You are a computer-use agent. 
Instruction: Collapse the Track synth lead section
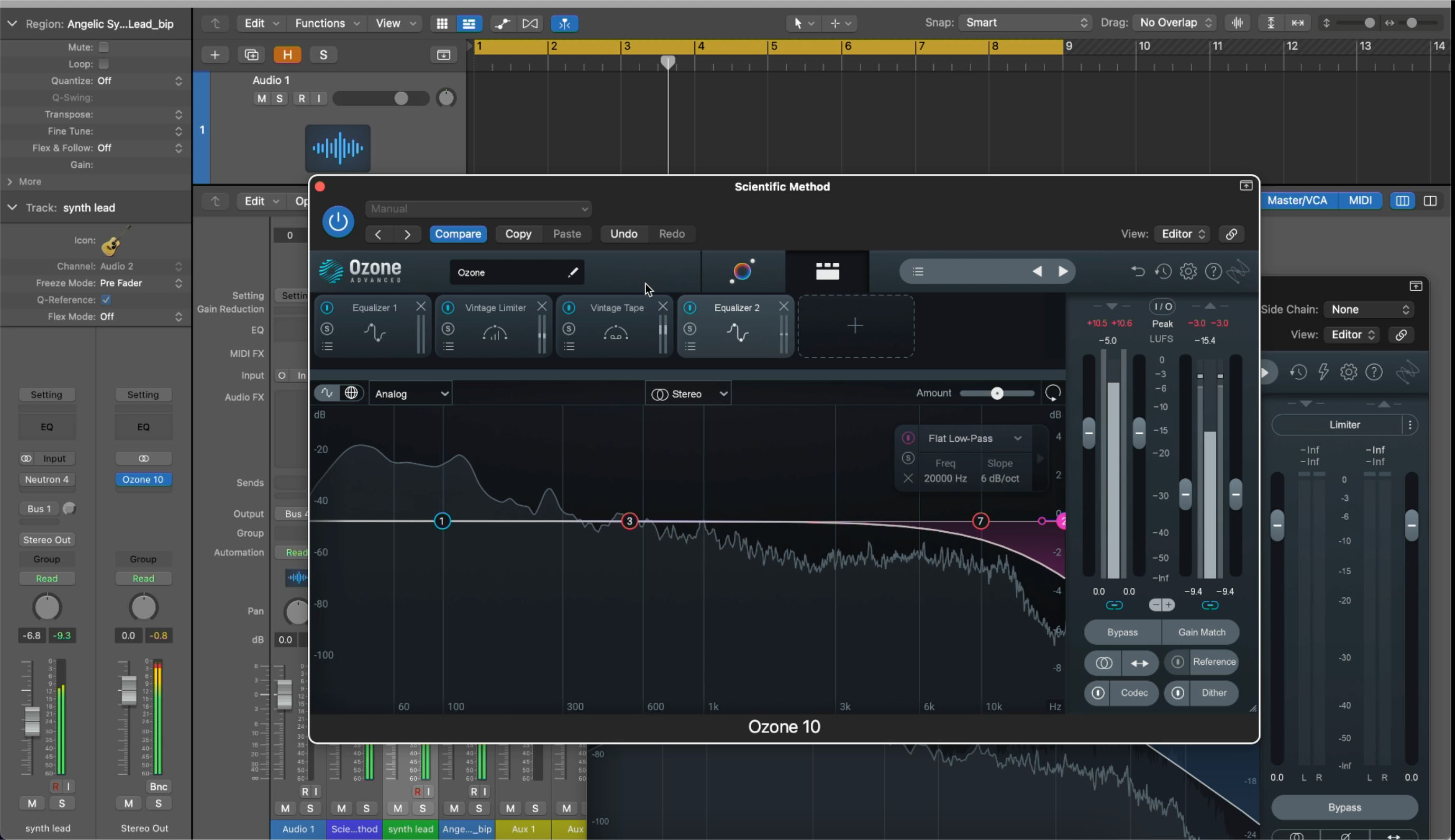tap(12, 207)
